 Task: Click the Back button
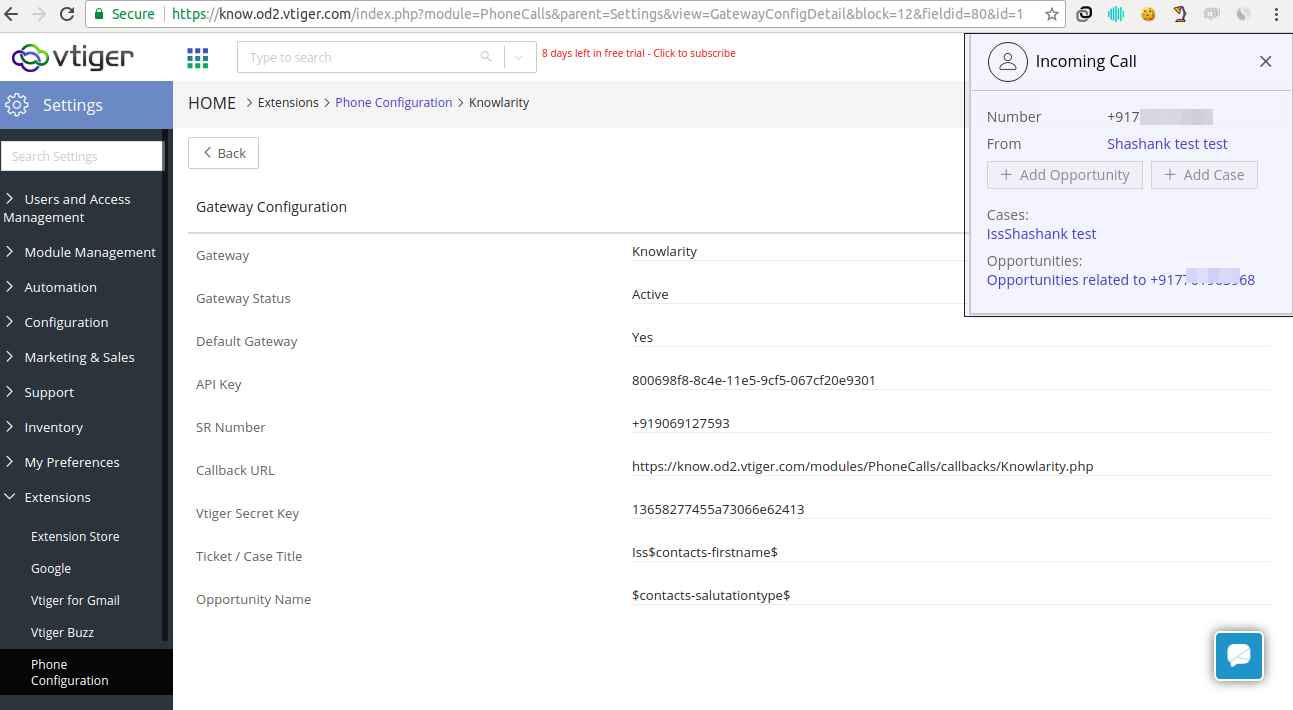224,153
